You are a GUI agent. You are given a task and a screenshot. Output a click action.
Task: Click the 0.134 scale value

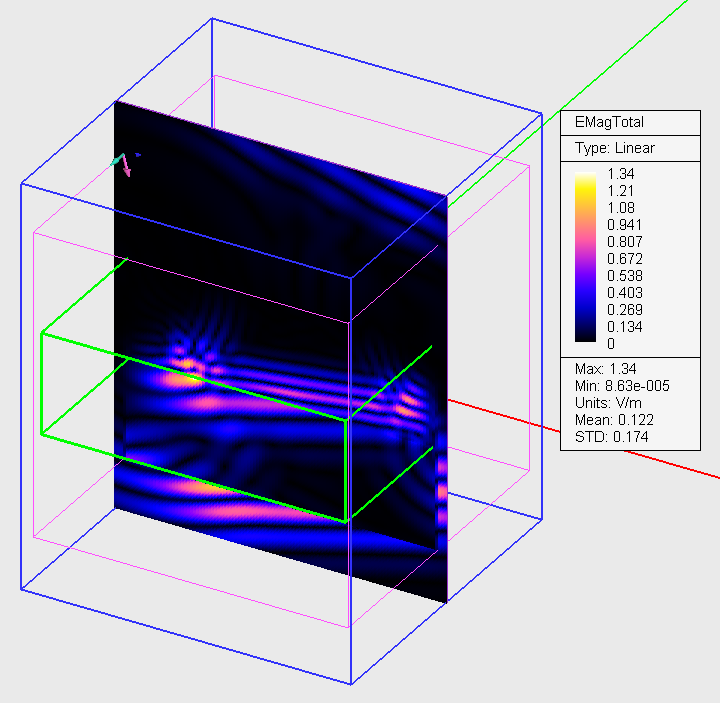(x=624, y=326)
